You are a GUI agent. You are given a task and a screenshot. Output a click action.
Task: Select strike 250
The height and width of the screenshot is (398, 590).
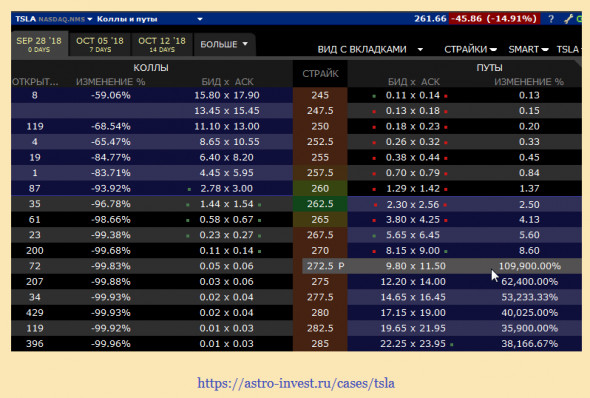coord(320,126)
